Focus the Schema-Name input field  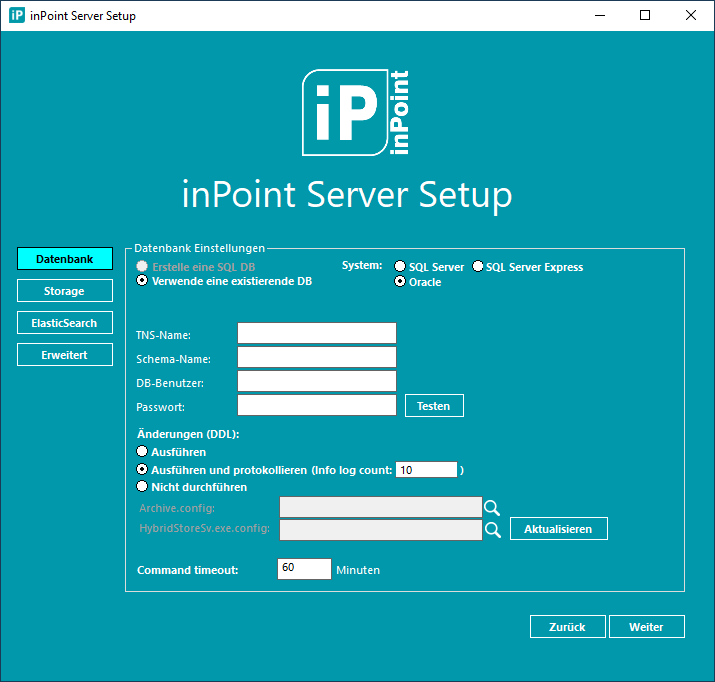[317, 357]
